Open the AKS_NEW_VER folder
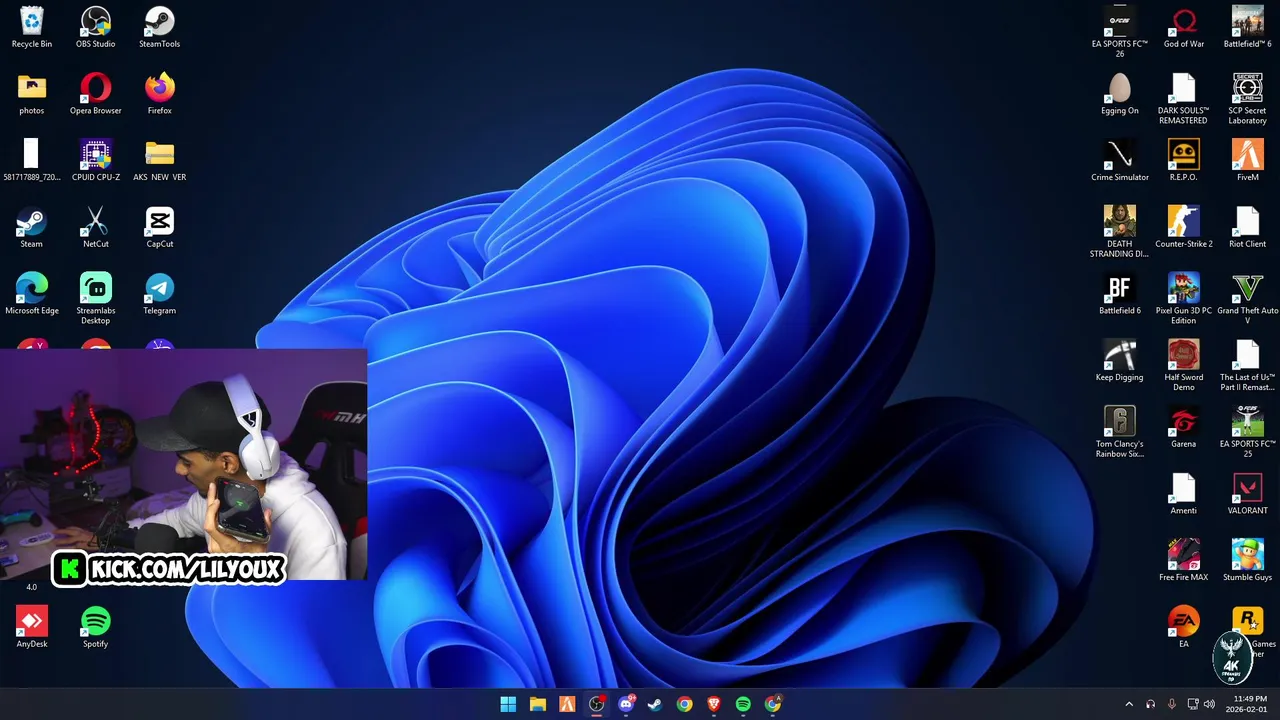 pyautogui.click(x=160, y=160)
